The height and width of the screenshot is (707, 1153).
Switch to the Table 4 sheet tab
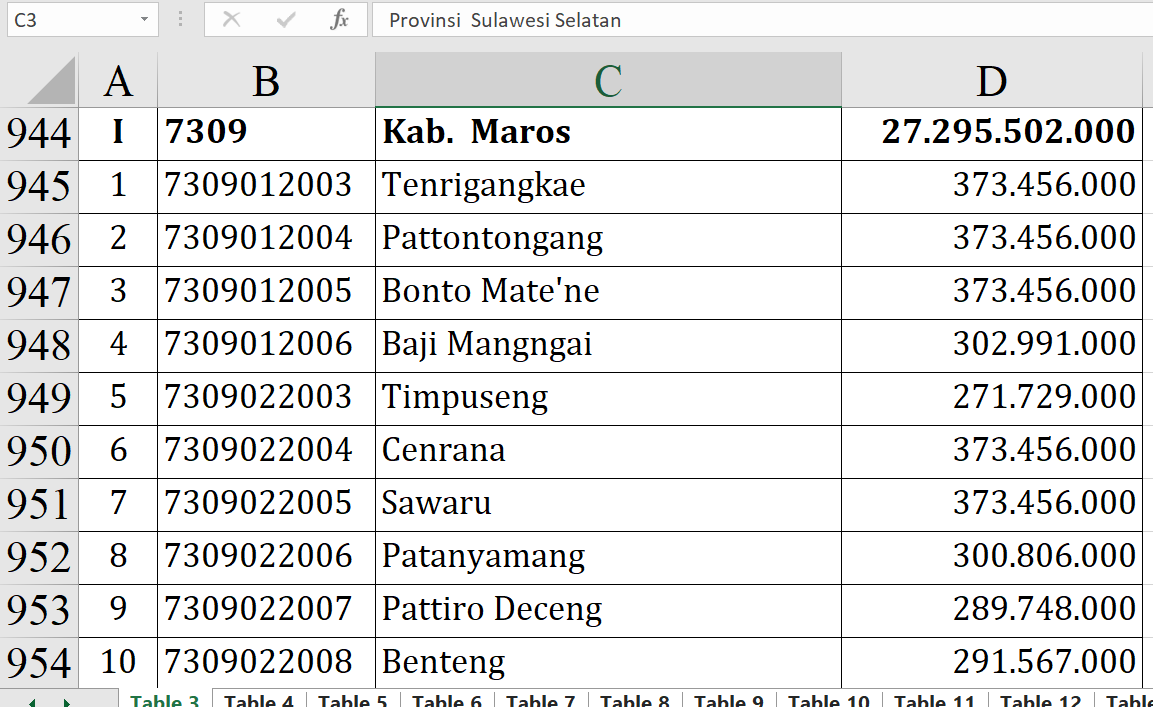[258, 700]
